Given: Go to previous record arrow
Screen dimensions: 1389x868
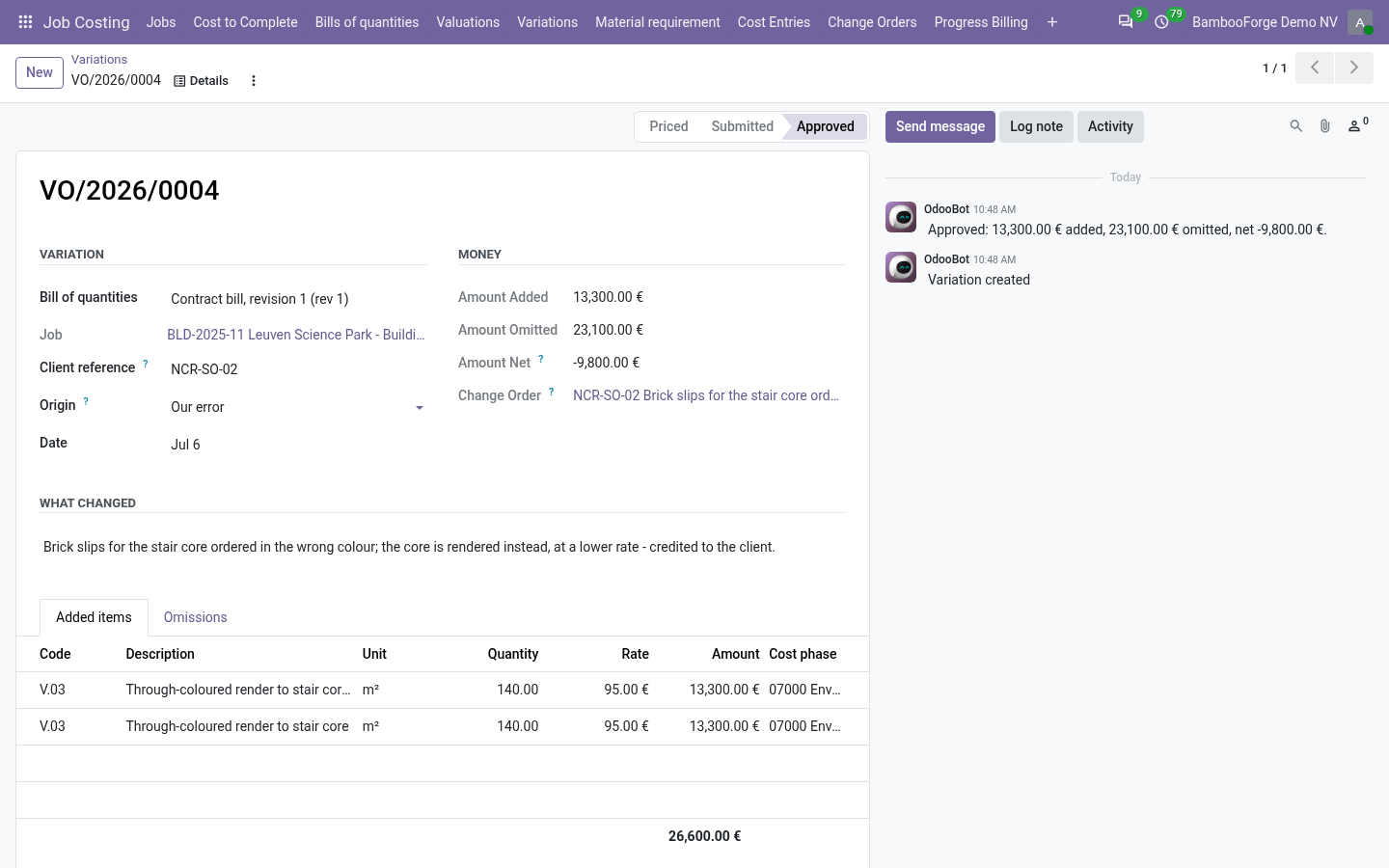Looking at the screenshot, I should [x=1315, y=68].
